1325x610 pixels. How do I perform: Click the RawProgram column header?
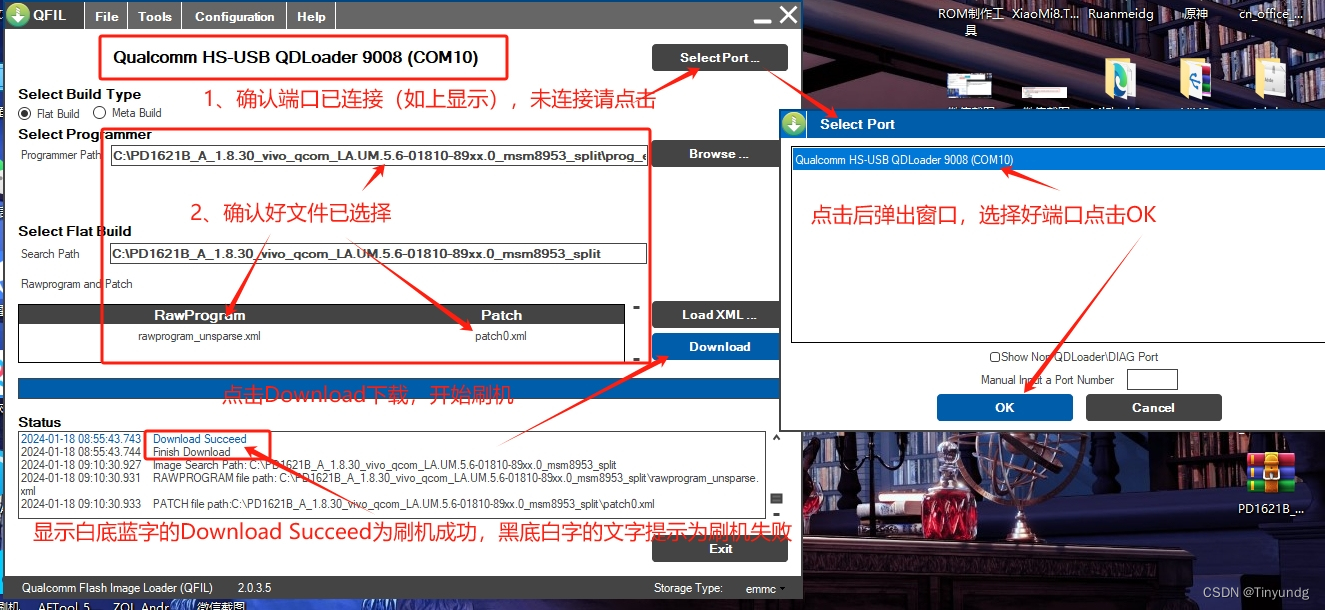coord(199,315)
